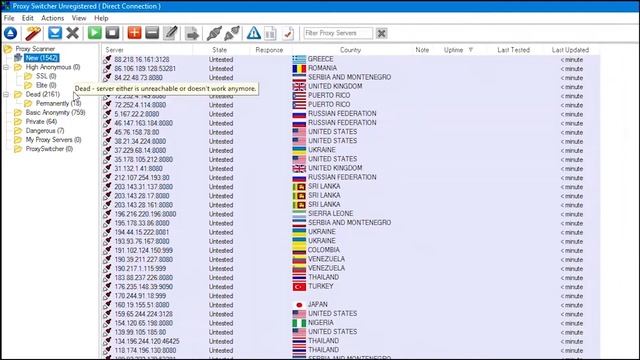Sort by the Note column header

422,50
